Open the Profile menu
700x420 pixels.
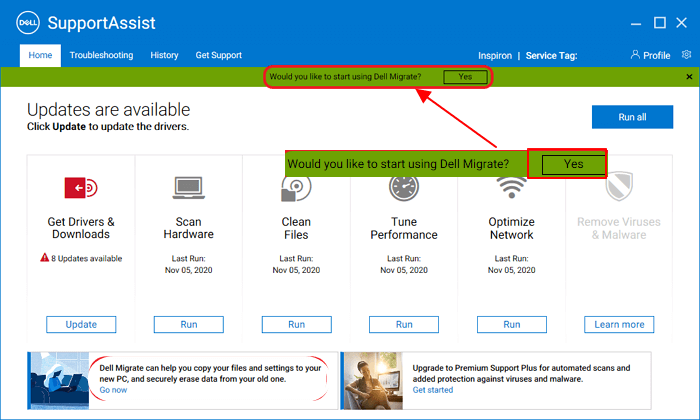coord(650,55)
